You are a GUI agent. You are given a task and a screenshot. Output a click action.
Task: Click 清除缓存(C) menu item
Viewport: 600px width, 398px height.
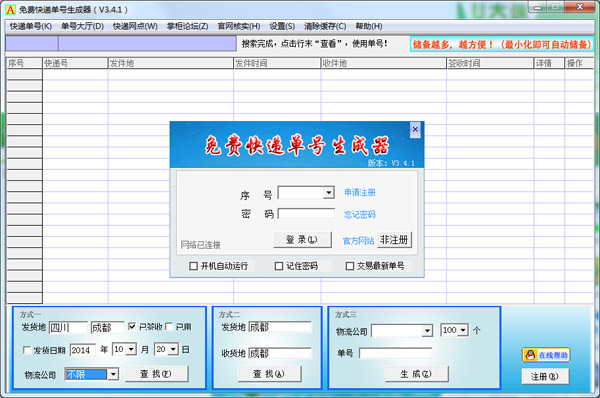325,26
